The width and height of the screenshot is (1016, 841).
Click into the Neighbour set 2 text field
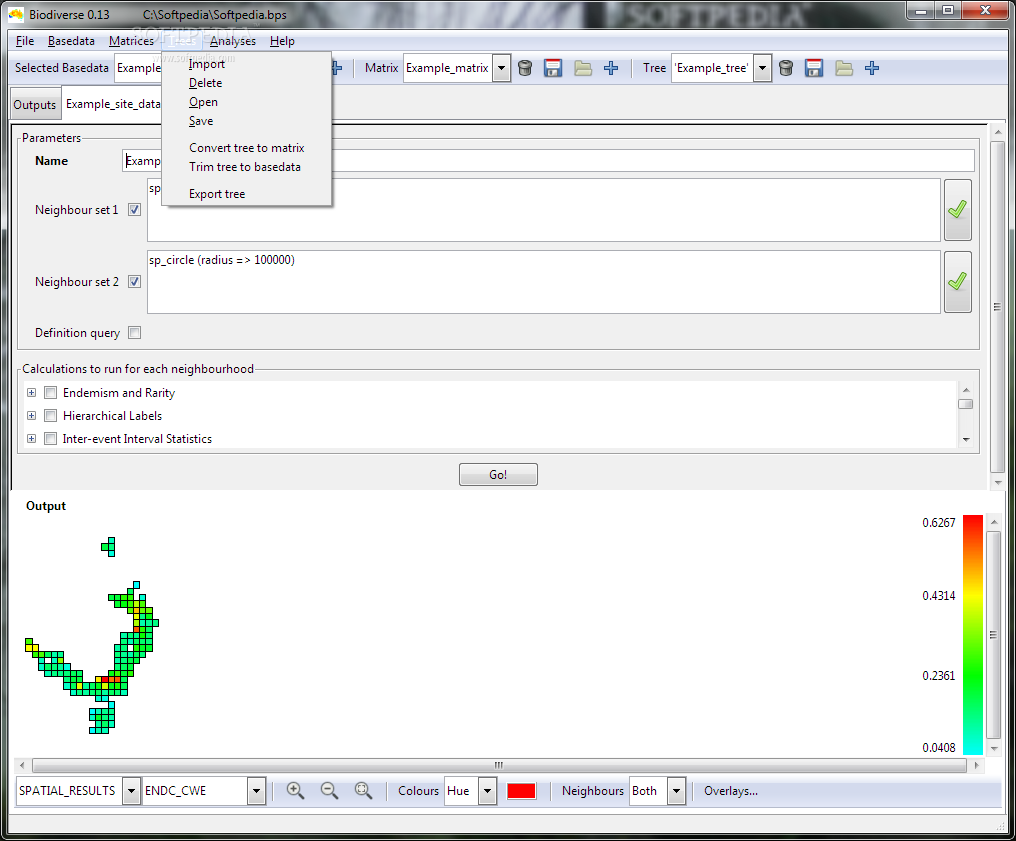pos(544,282)
